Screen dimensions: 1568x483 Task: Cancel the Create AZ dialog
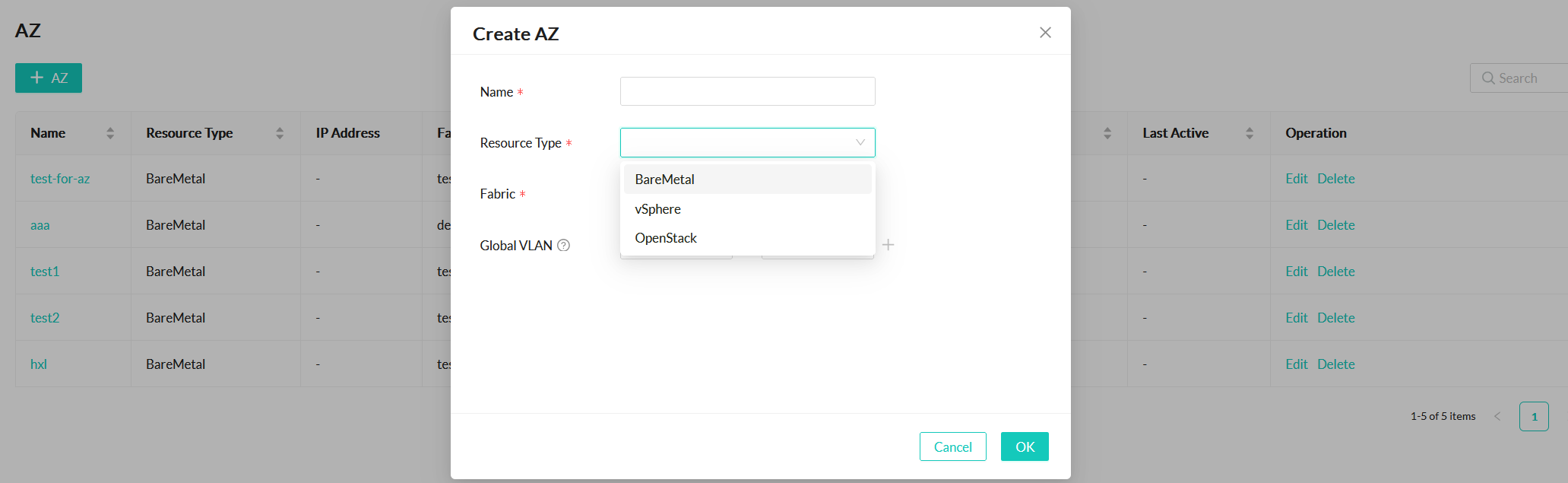click(952, 446)
